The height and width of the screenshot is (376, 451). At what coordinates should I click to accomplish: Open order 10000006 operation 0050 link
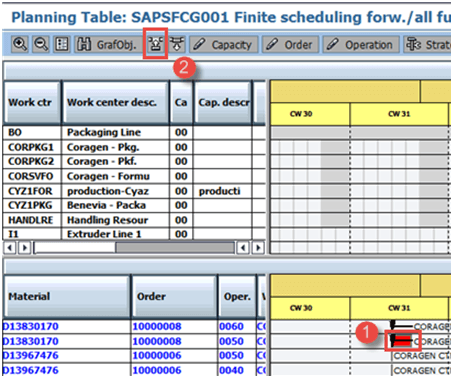(157, 356)
